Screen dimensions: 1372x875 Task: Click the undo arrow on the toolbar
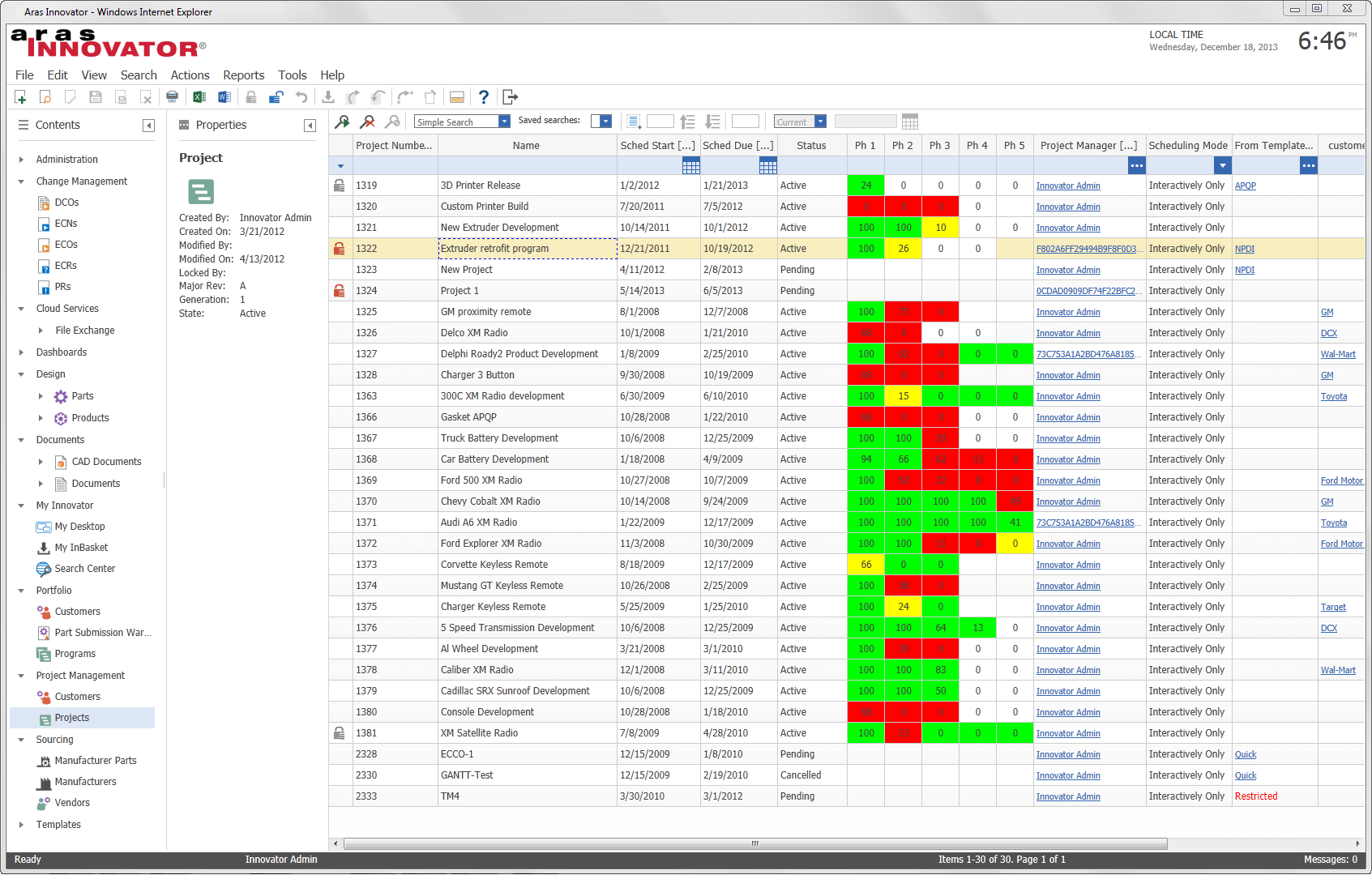point(302,97)
